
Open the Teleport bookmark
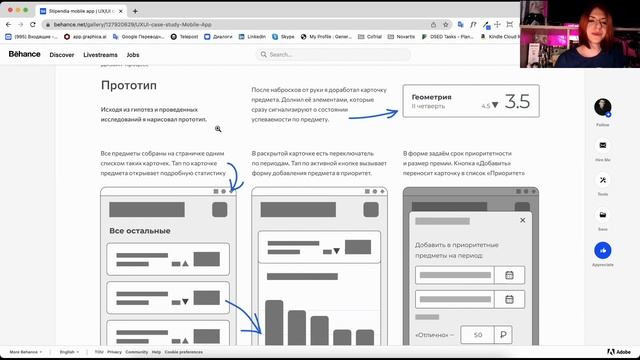(184, 37)
